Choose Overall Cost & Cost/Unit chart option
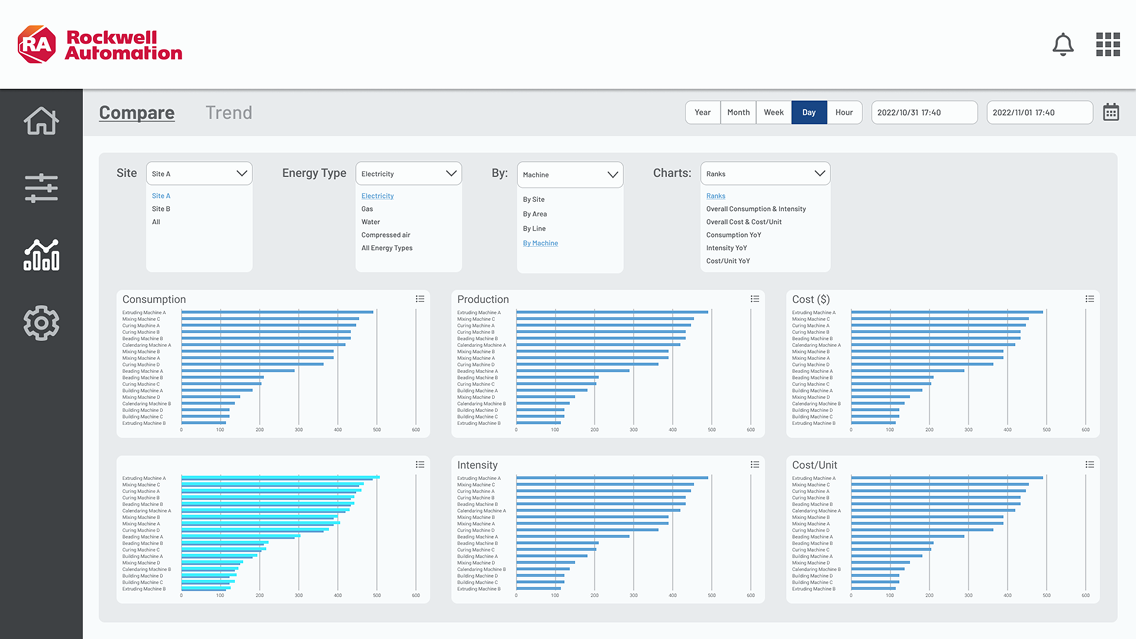 coord(744,222)
